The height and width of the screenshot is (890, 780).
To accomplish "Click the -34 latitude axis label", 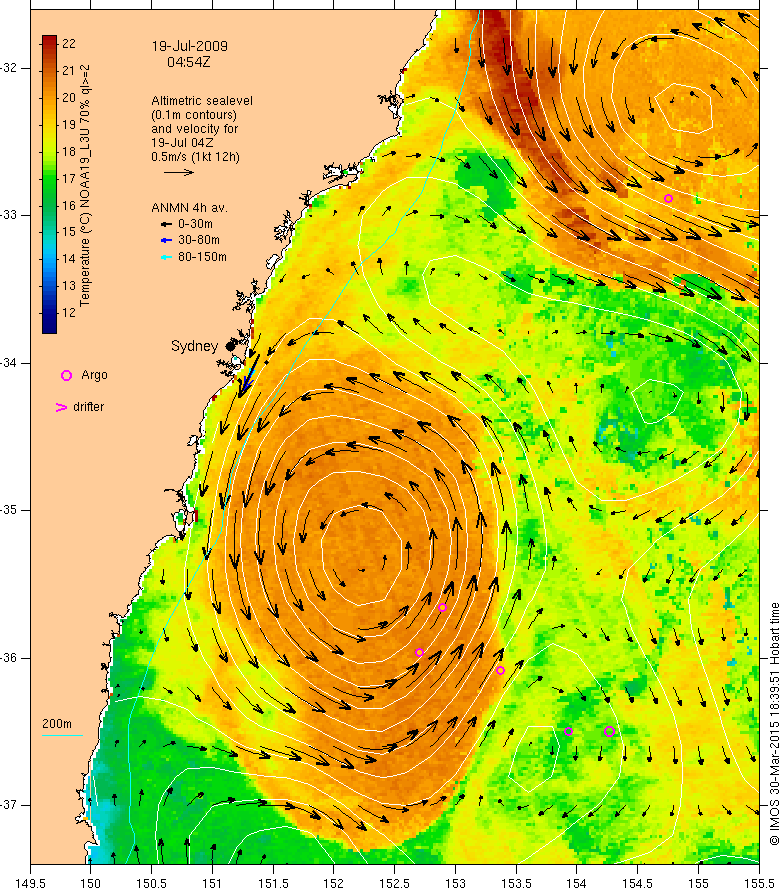I will (x=9, y=363).
